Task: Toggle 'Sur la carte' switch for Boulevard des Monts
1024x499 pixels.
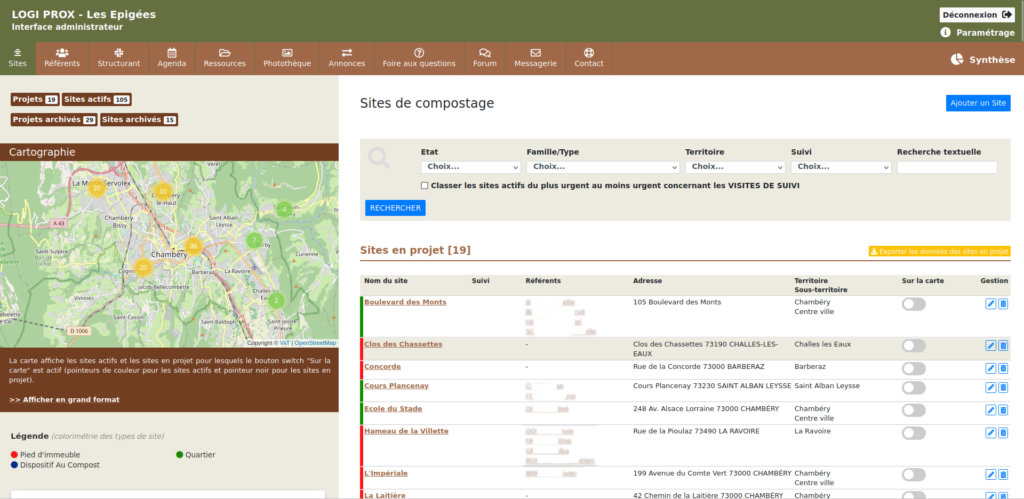Action: pos(913,304)
